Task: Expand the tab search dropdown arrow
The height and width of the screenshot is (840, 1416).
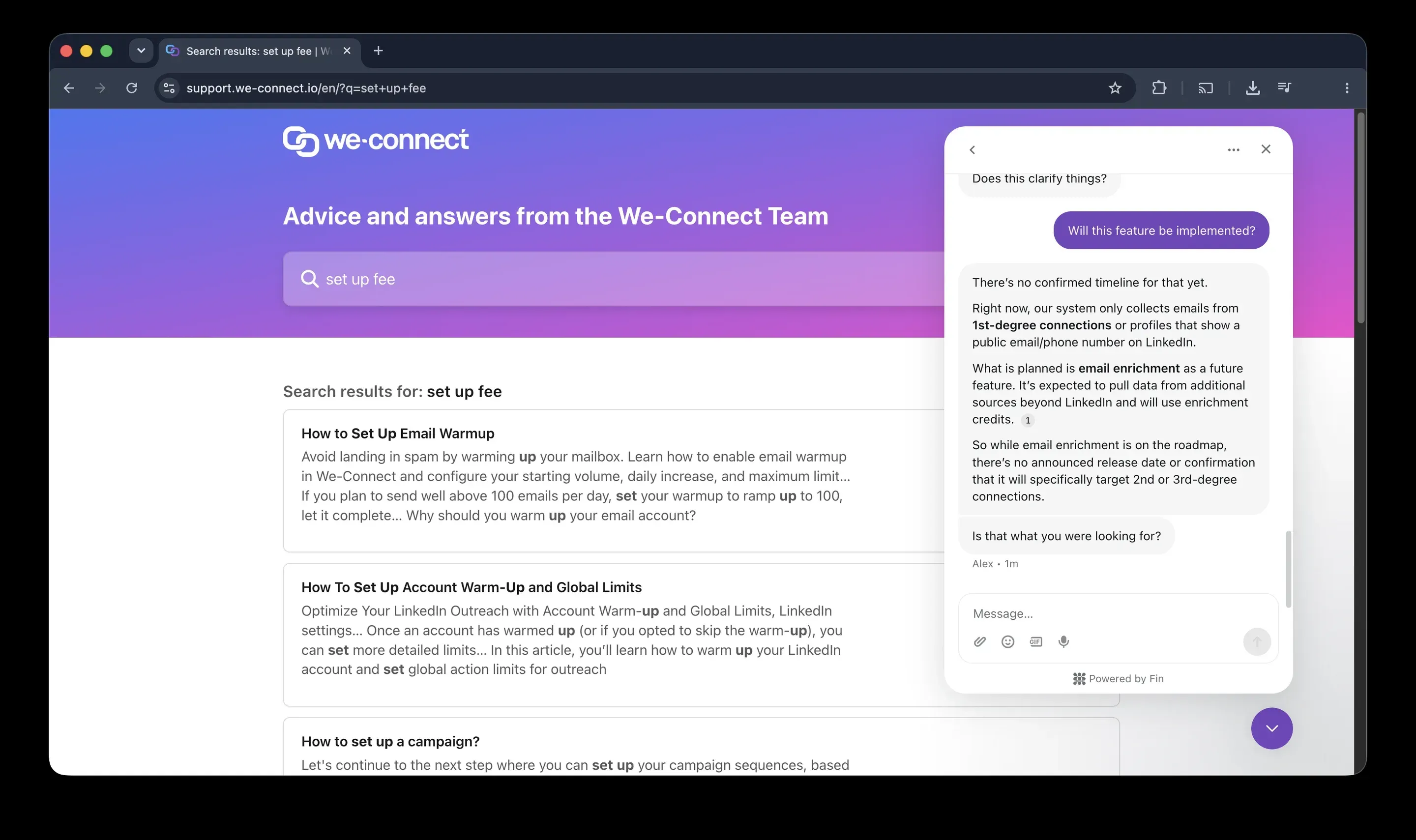Action: click(x=141, y=50)
